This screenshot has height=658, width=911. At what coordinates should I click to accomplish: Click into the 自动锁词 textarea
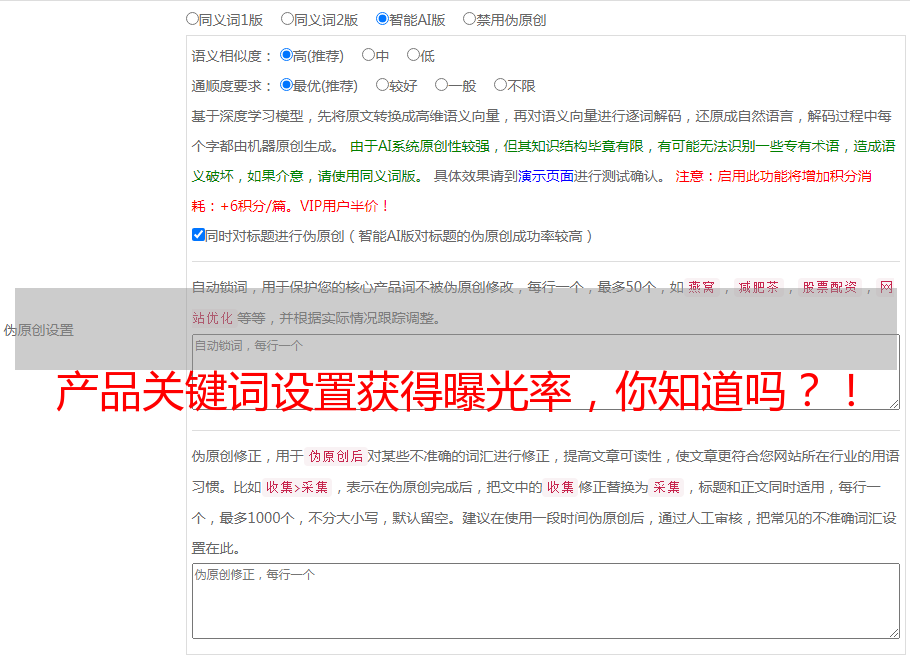point(546,372)
